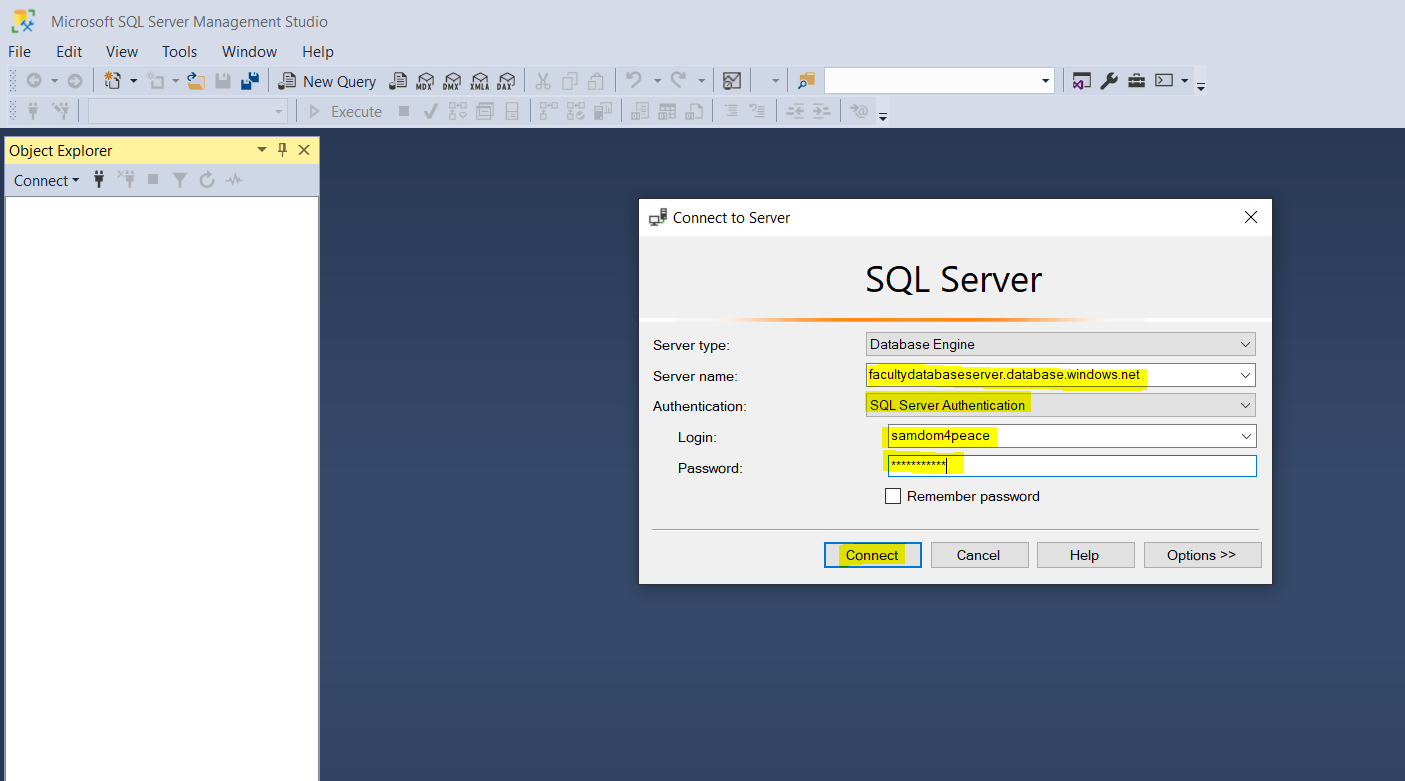The height and width of the screenshot is (781, 1405).
Task: Click the New Project icon
Action: click(x=113, y=81)
